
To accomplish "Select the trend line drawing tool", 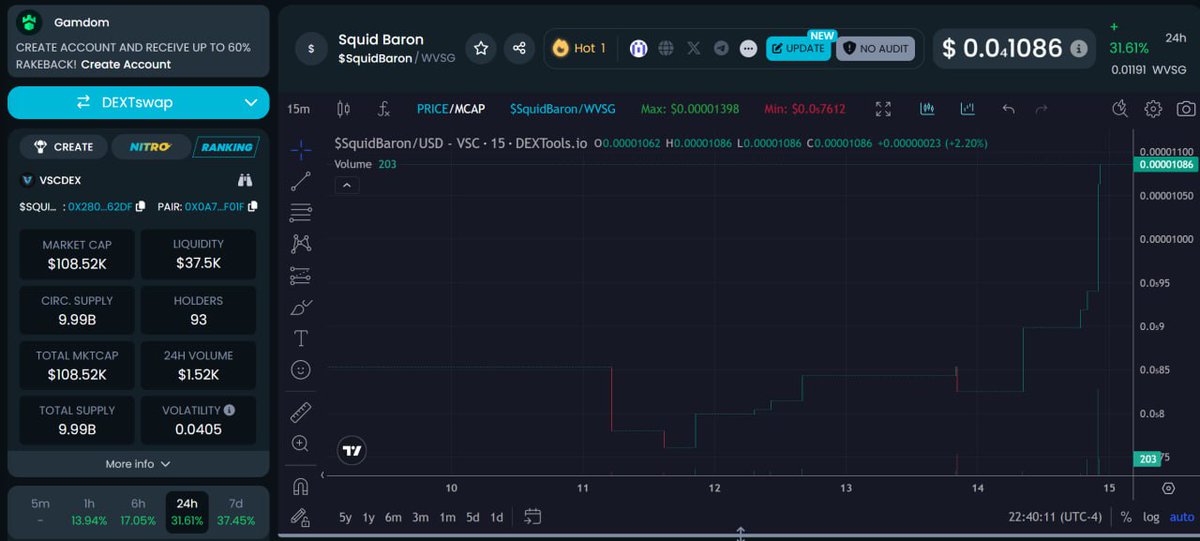I will pos(300,181).
